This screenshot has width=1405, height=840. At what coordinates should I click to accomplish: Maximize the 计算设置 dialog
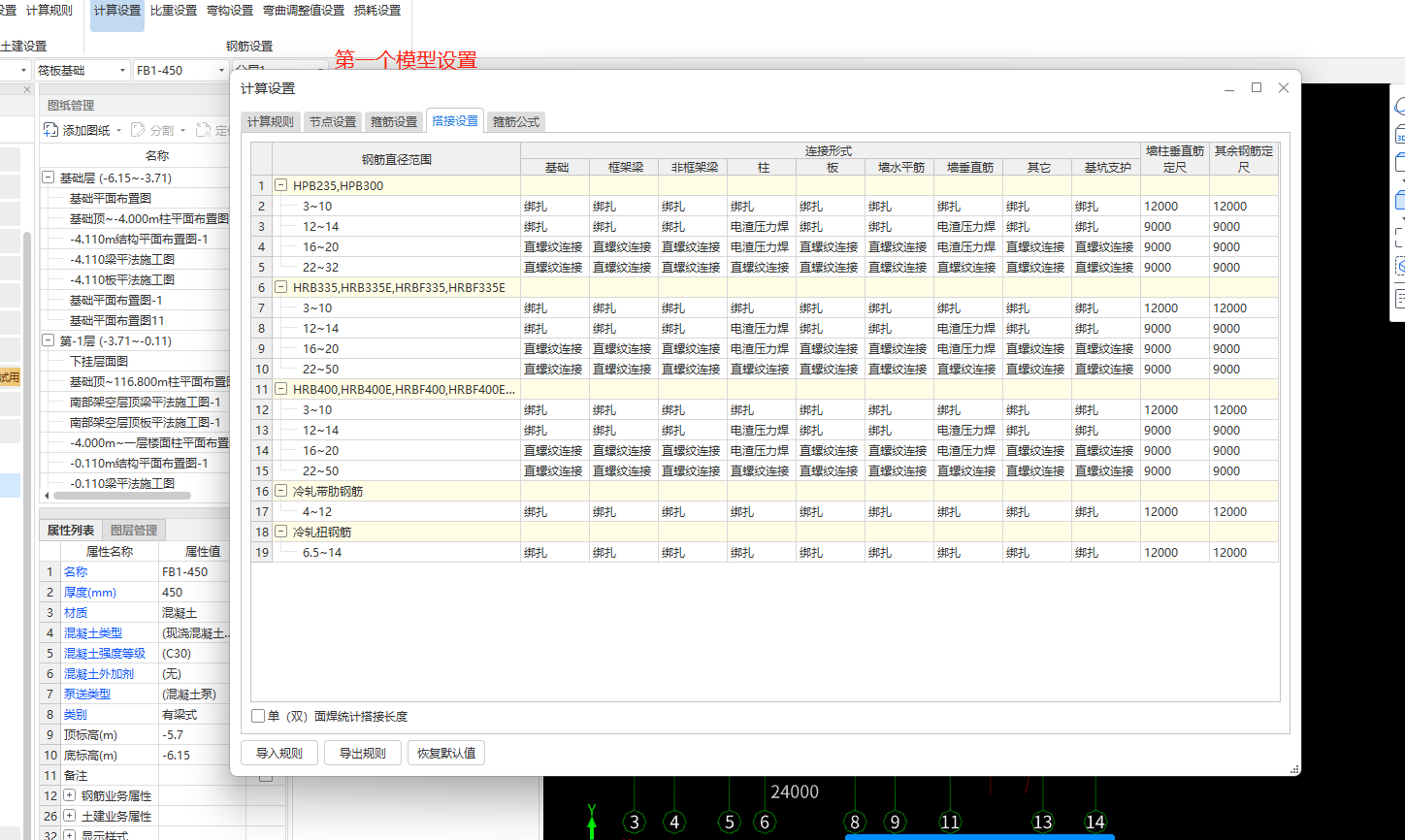(x=1257, y=87)
